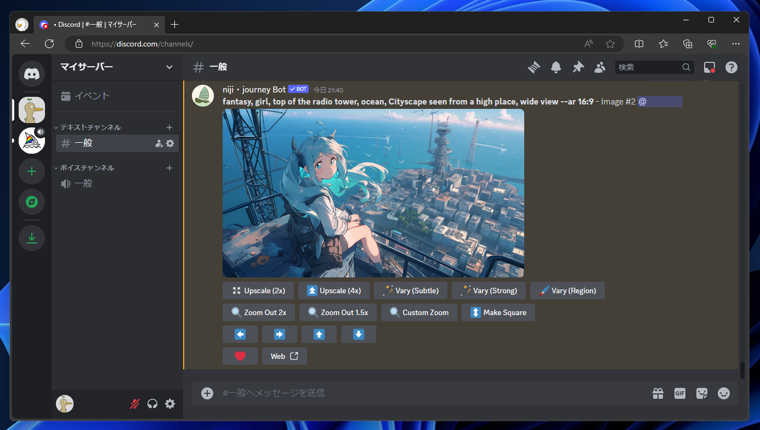Open the generated anime girl image
The width and height of the screenshot is (760, 430).
[x=373, y=193]
